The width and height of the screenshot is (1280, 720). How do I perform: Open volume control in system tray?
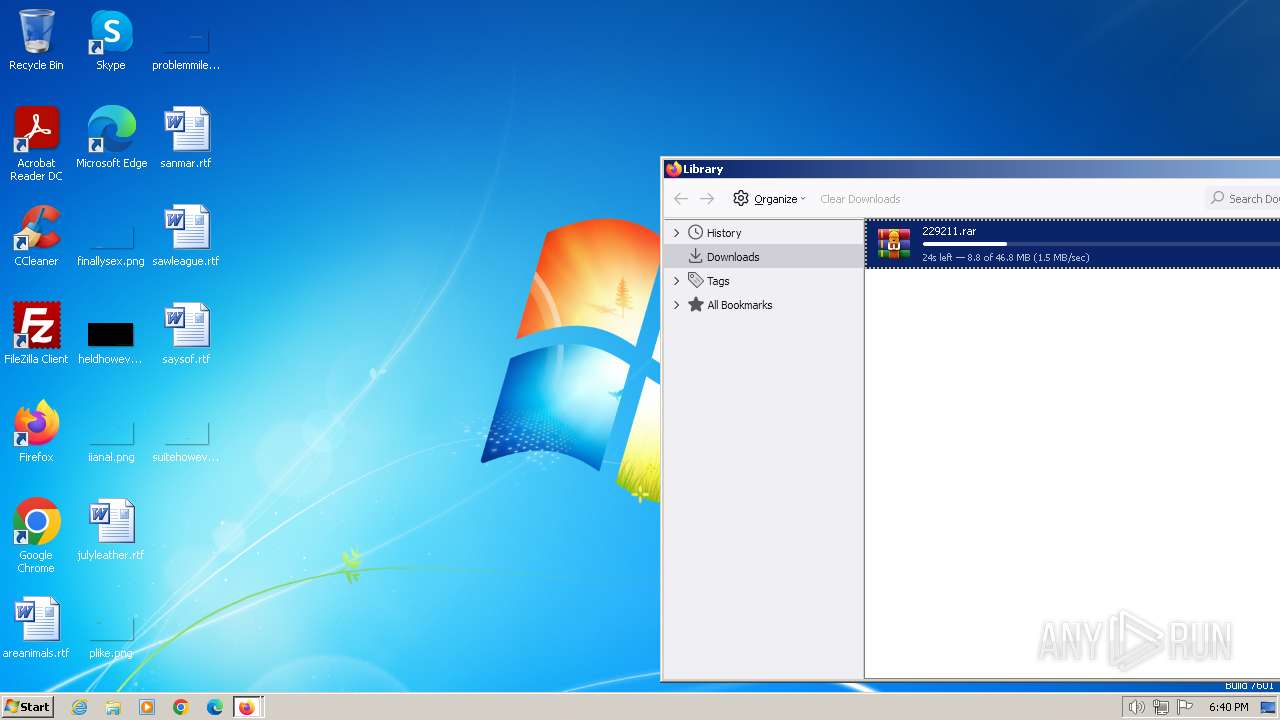pos(1136,707)
